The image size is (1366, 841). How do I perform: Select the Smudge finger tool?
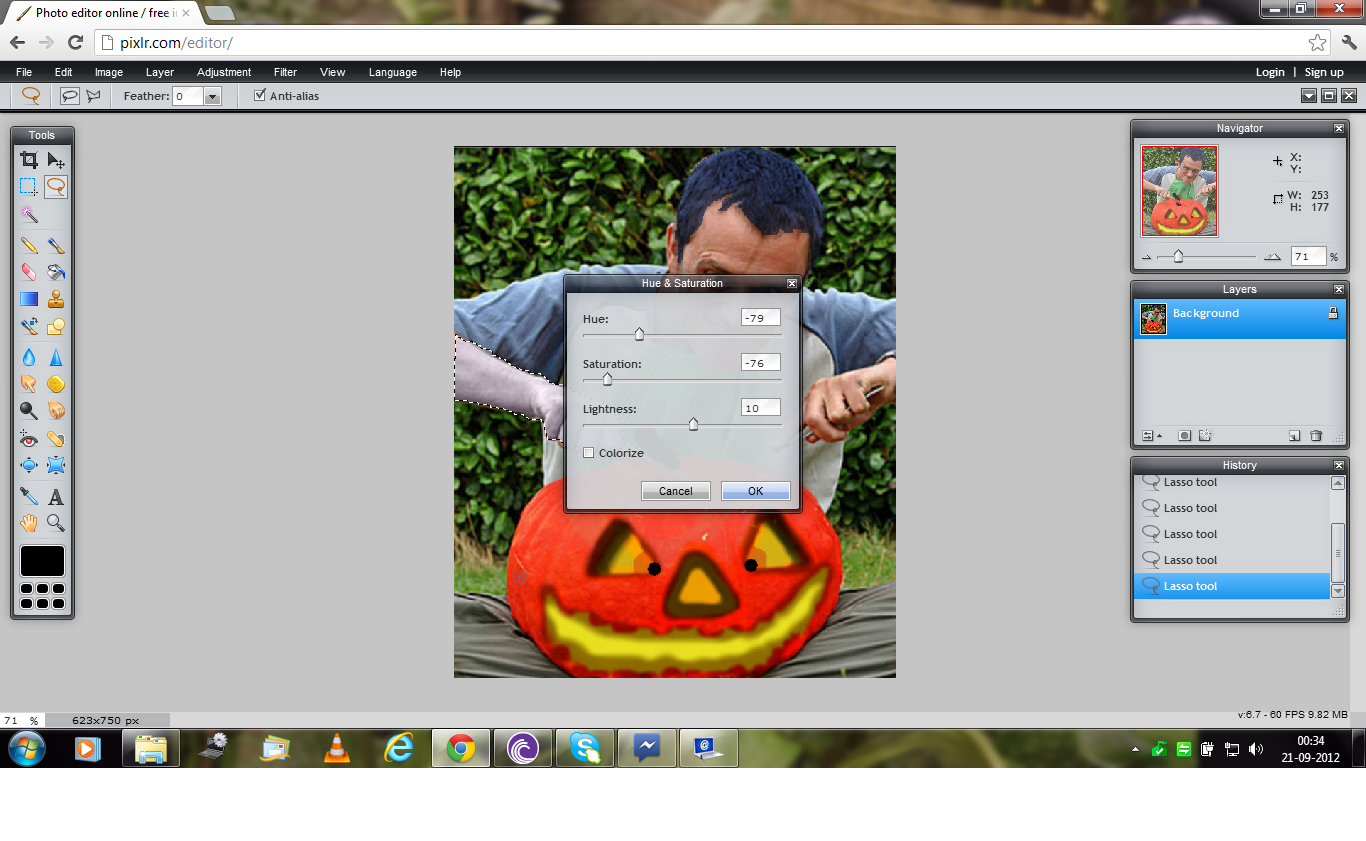(x=29, y=383)
